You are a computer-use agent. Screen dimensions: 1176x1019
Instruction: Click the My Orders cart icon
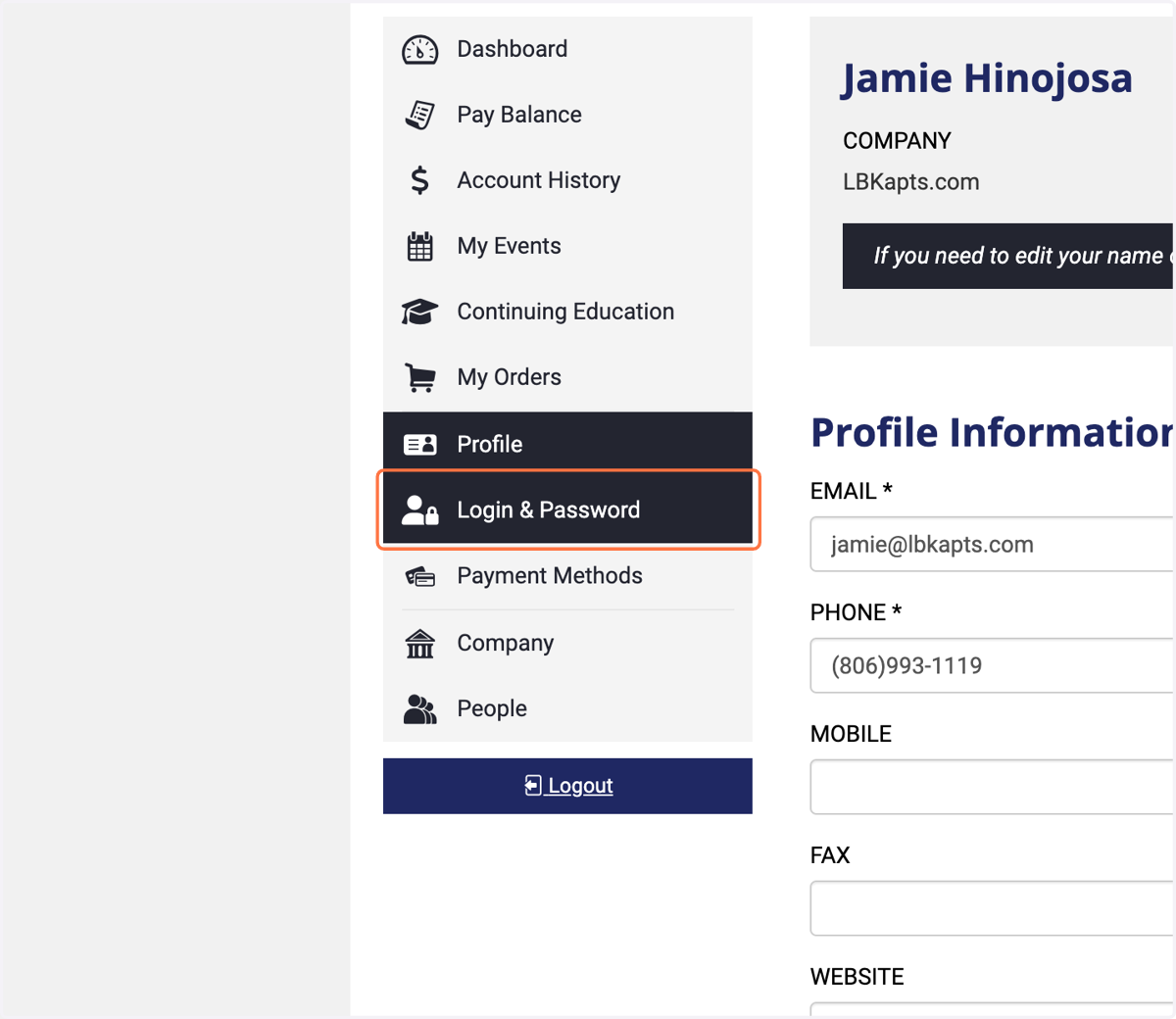[419, 377]
